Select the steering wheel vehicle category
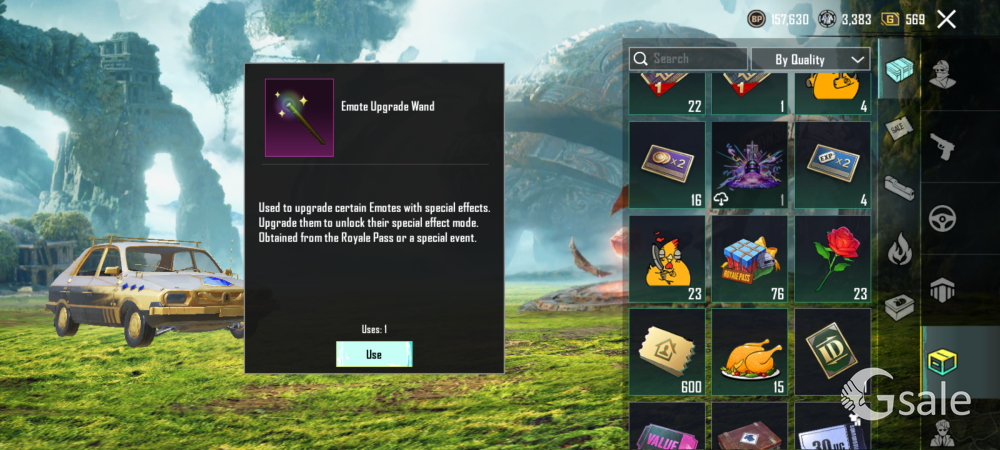This screenshot has height=450, width=1000. coord(942,219)
